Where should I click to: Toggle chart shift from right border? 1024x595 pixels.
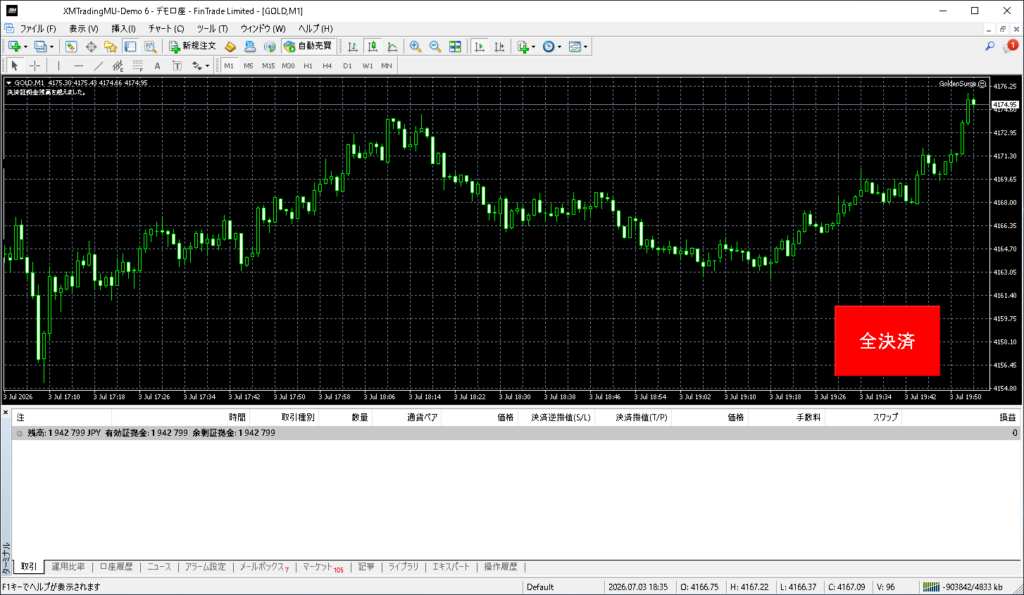499,46
